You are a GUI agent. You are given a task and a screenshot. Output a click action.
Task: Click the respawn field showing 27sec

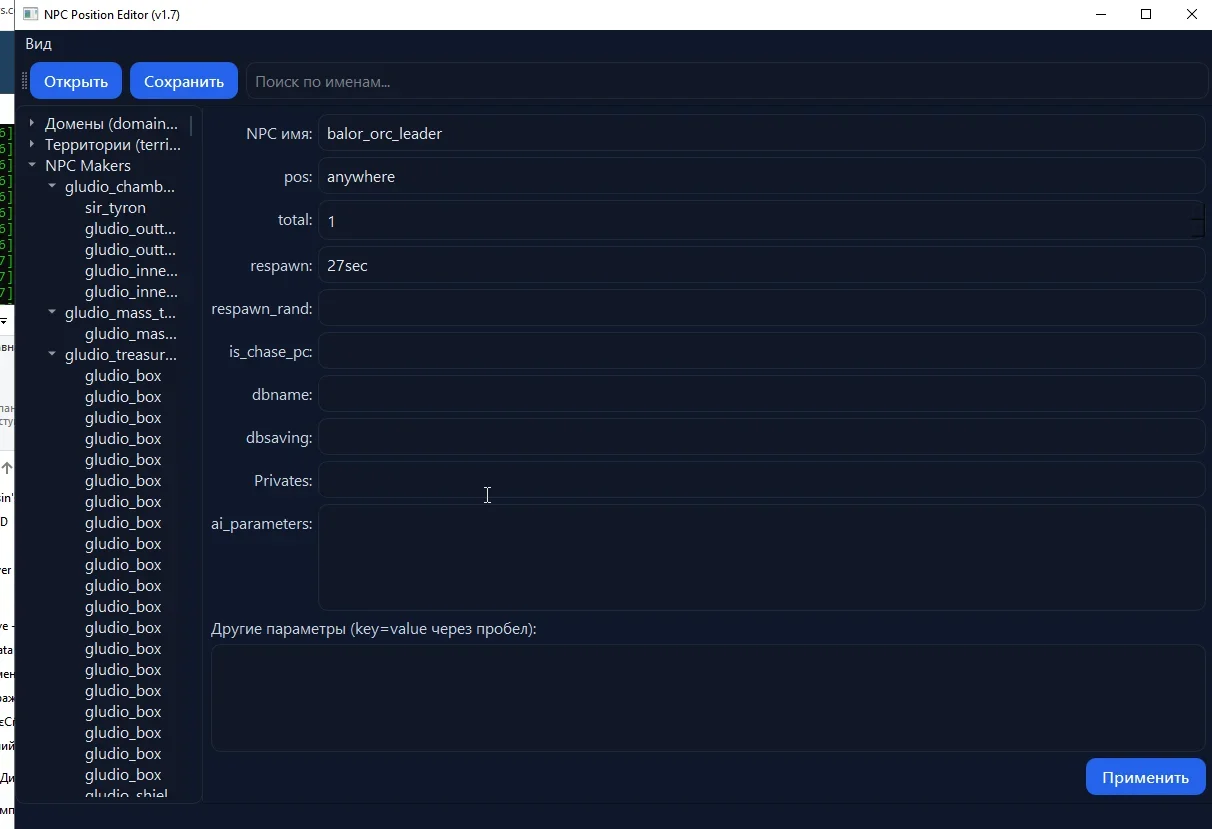pos(760,266)
